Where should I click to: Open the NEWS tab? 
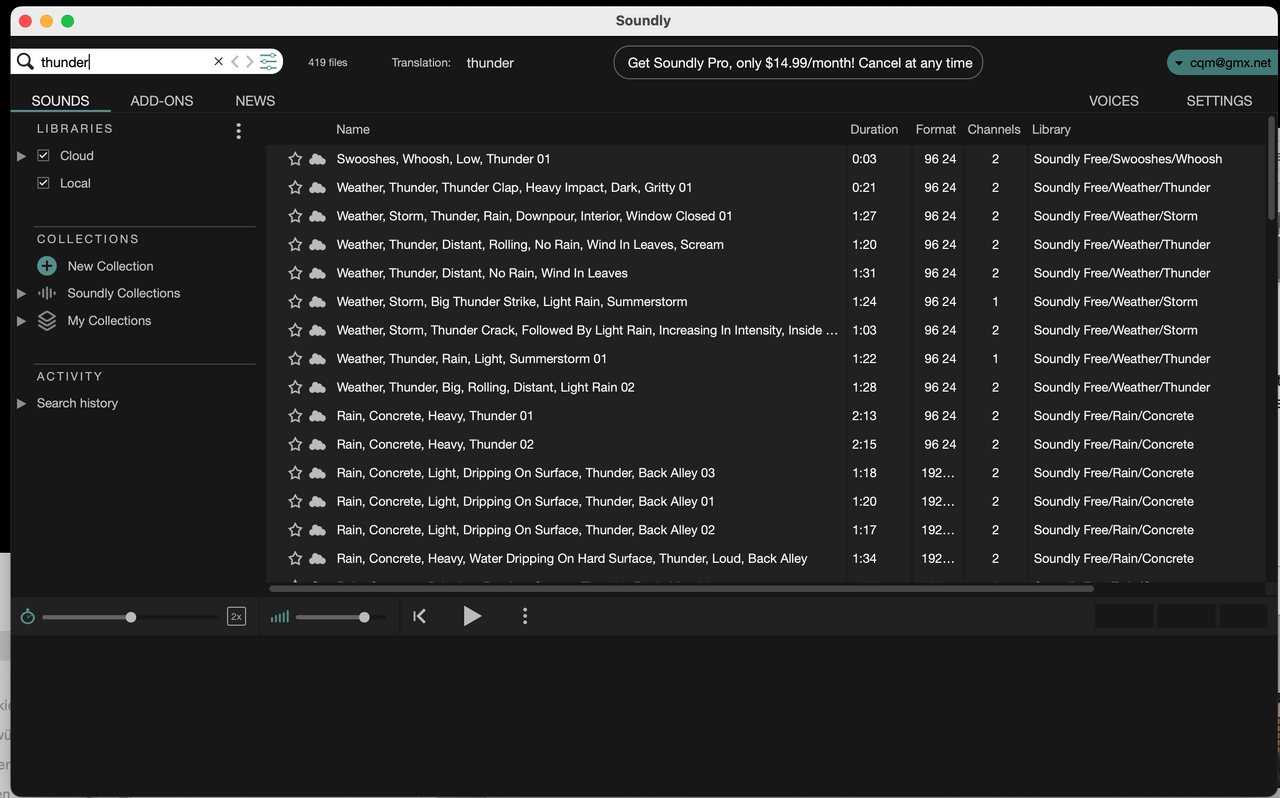255,101
